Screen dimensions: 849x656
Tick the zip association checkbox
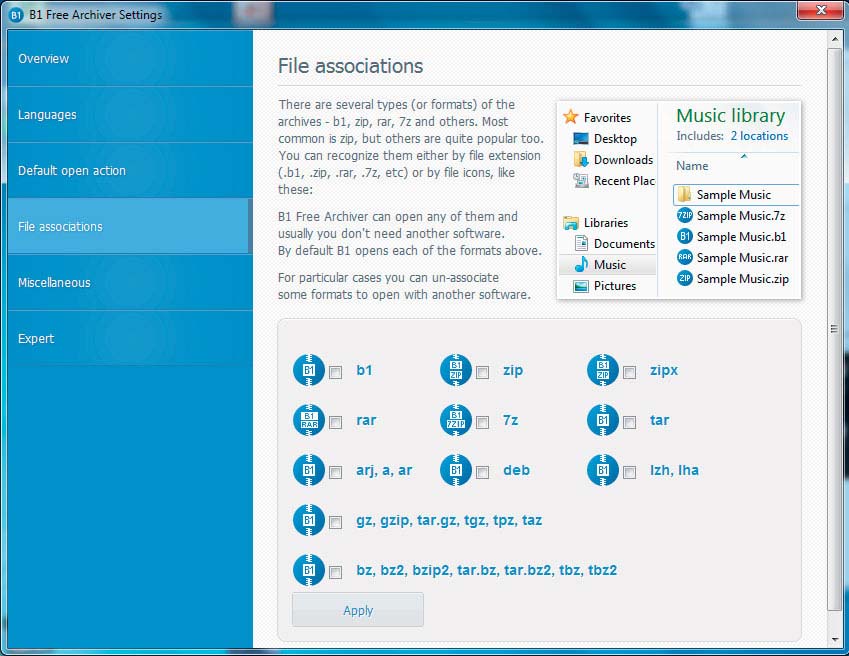point(482,372)
